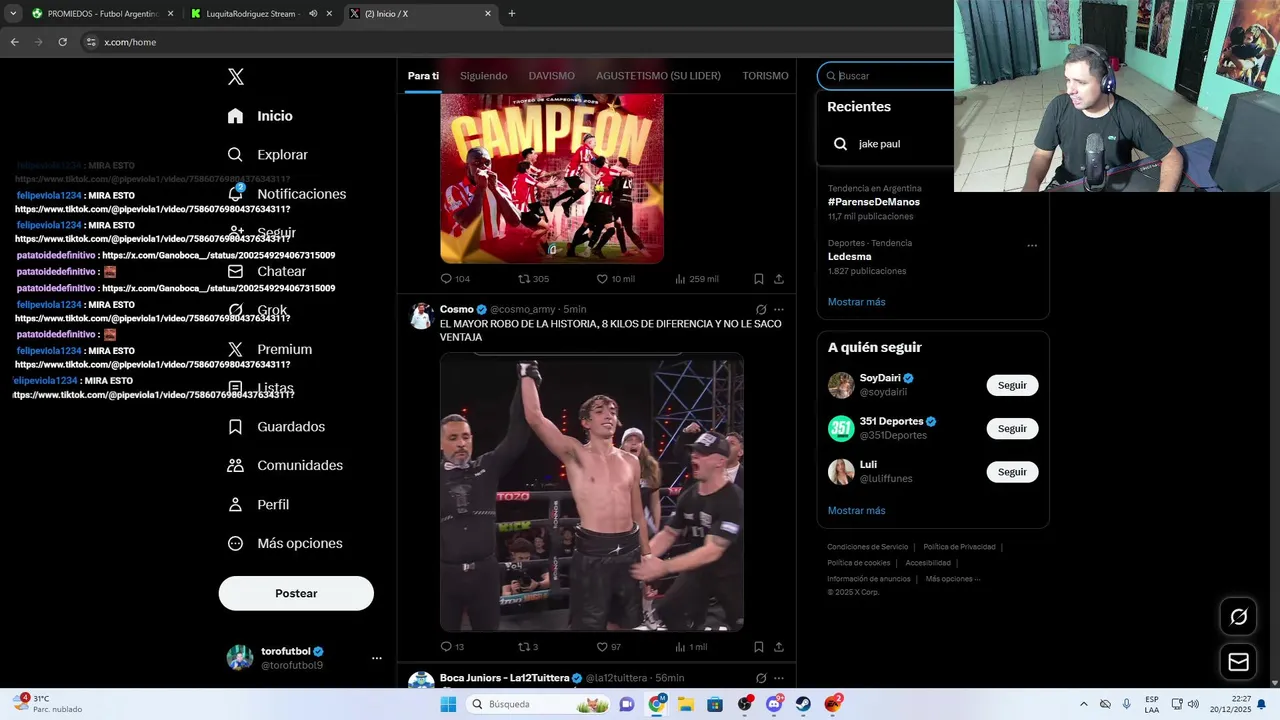The width and height of the screenshot is (1280, 720).
Task: Follow Luli
Action: pos(1012,472)
